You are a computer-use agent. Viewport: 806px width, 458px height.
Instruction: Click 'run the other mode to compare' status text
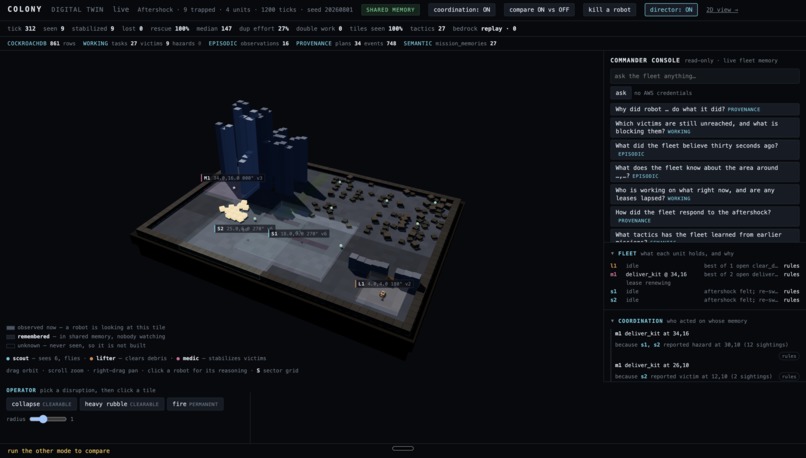tap(59, 451)
